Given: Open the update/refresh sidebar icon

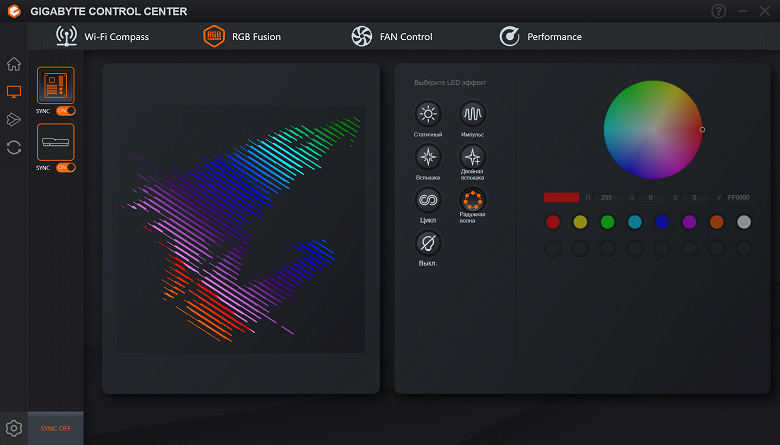Looking at the screenshot, I should coord(14,147).
